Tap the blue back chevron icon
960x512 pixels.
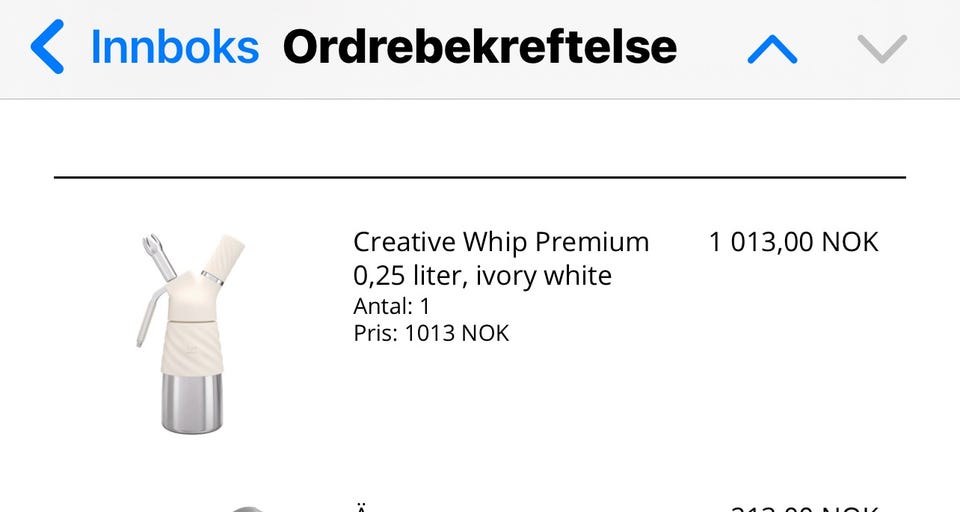coord(47,47)
